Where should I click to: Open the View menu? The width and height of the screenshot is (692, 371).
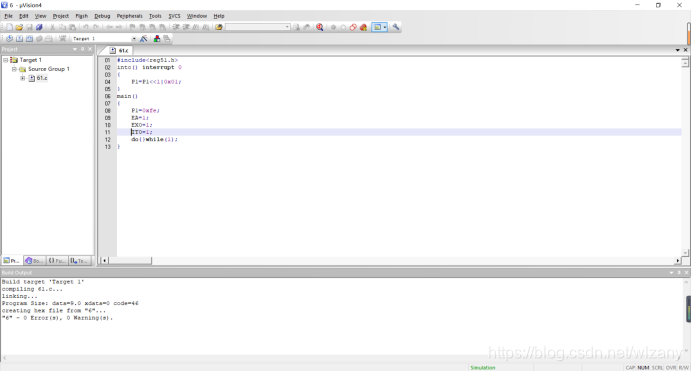(x=40, y=16)
